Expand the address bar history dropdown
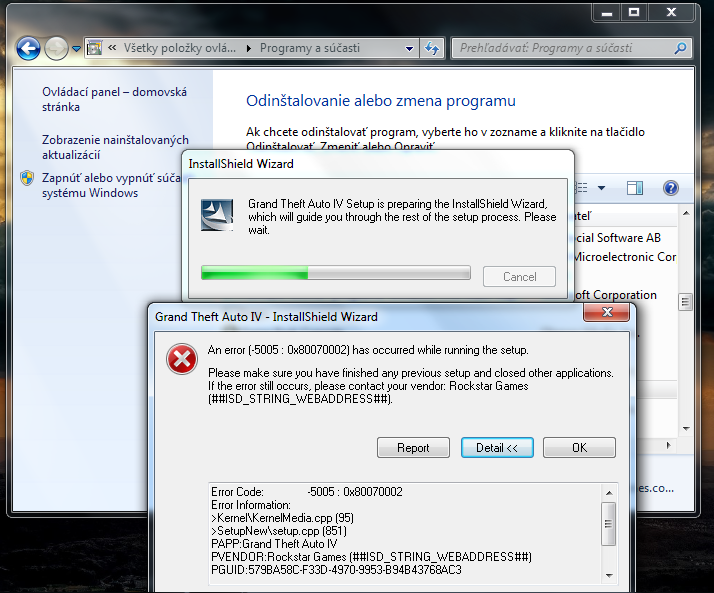714x593 pixels. tap(410, 48)
